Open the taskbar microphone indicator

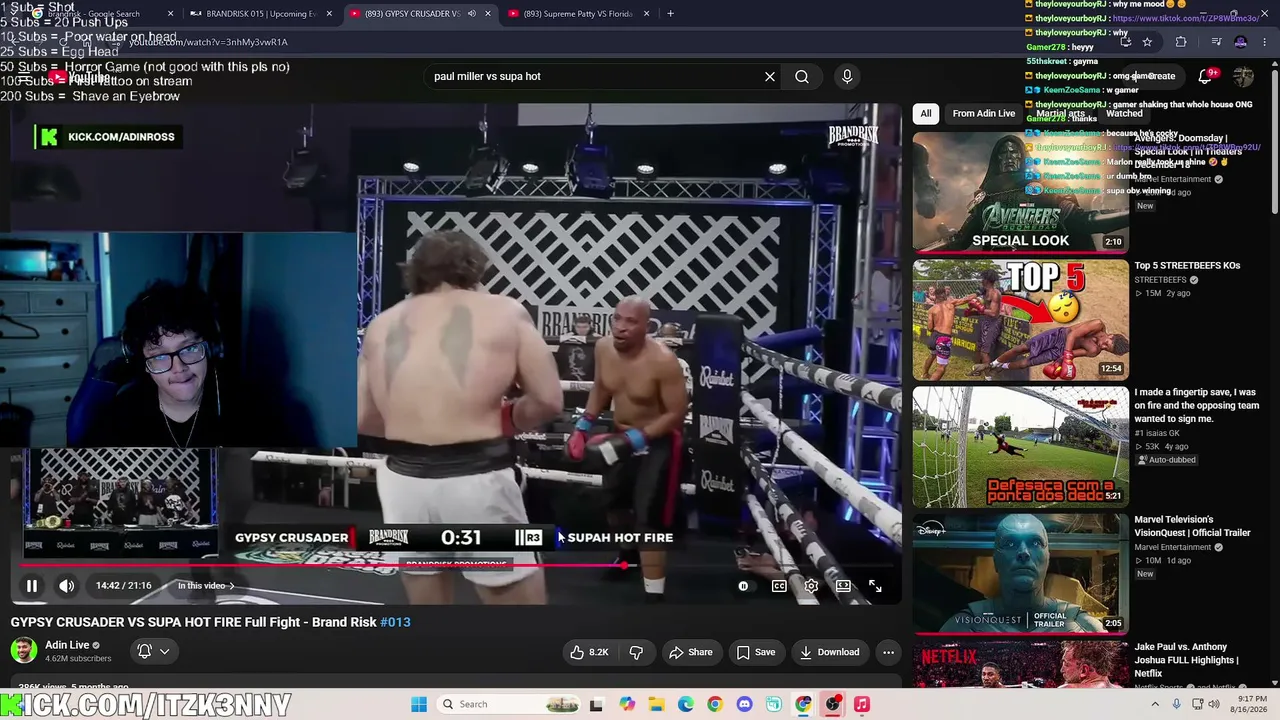click(1178, 704)
